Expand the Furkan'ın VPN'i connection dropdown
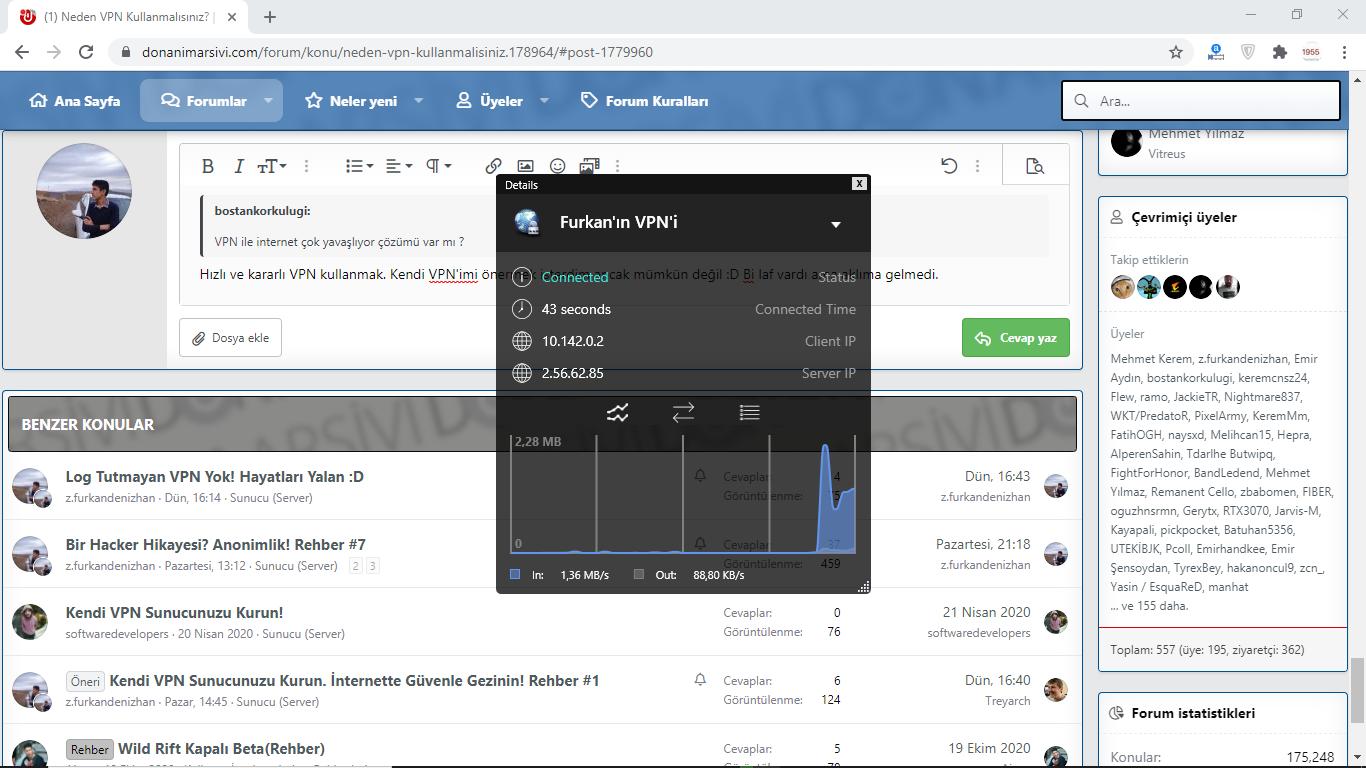 click(x=836, y=224)
